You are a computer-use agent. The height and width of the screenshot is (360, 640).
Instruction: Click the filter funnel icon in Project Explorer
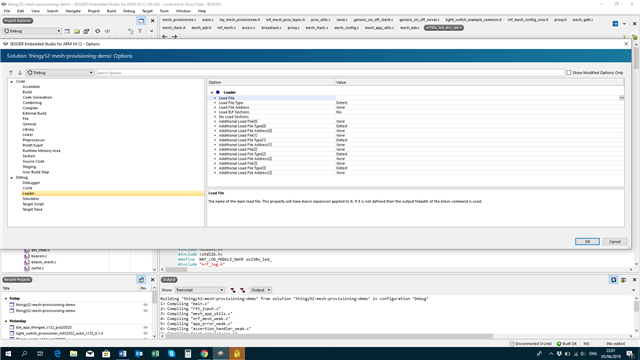(x=140, y=31)
